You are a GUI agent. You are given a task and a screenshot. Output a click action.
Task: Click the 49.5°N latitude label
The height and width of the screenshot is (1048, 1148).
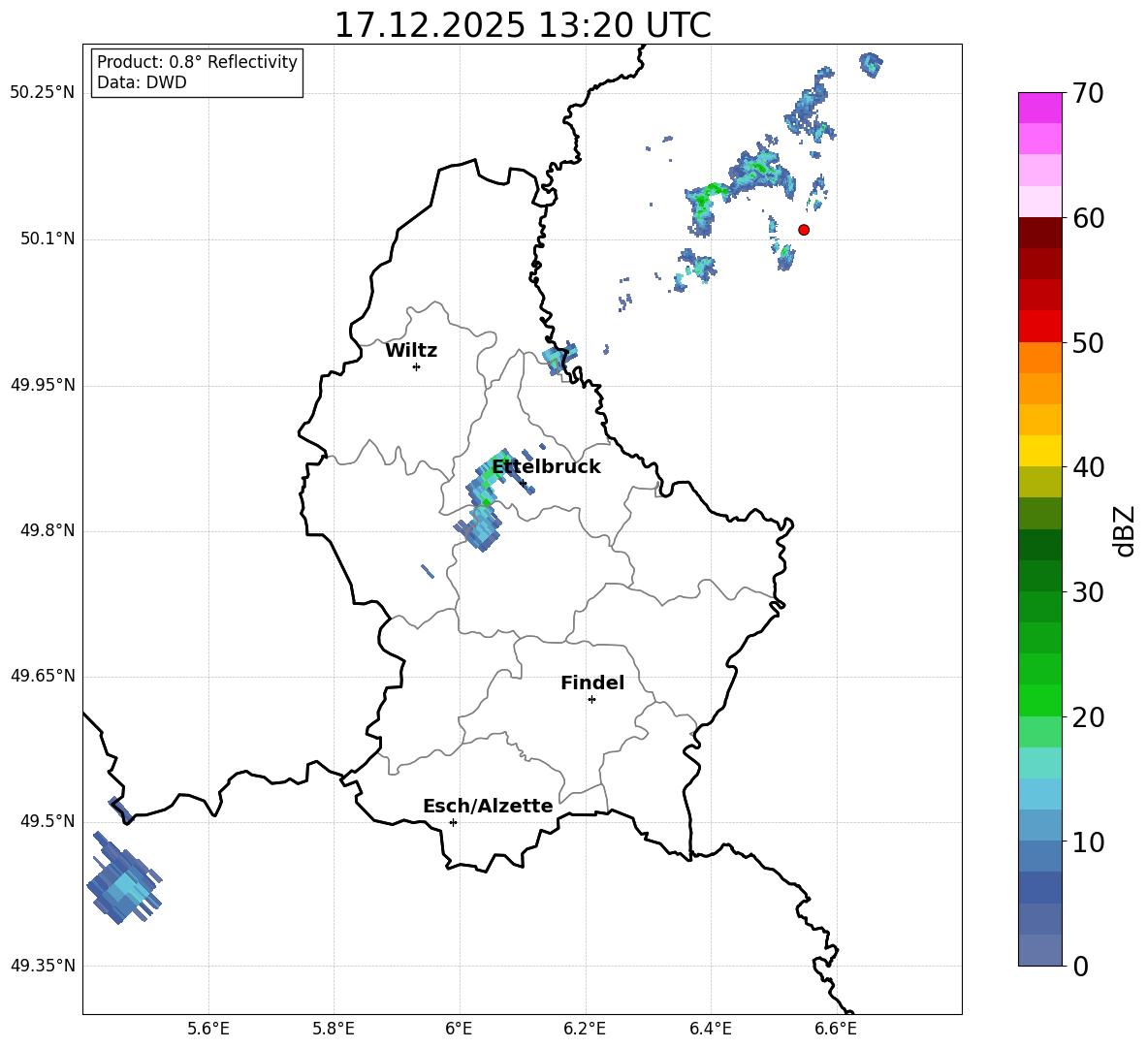pos(48,821)
